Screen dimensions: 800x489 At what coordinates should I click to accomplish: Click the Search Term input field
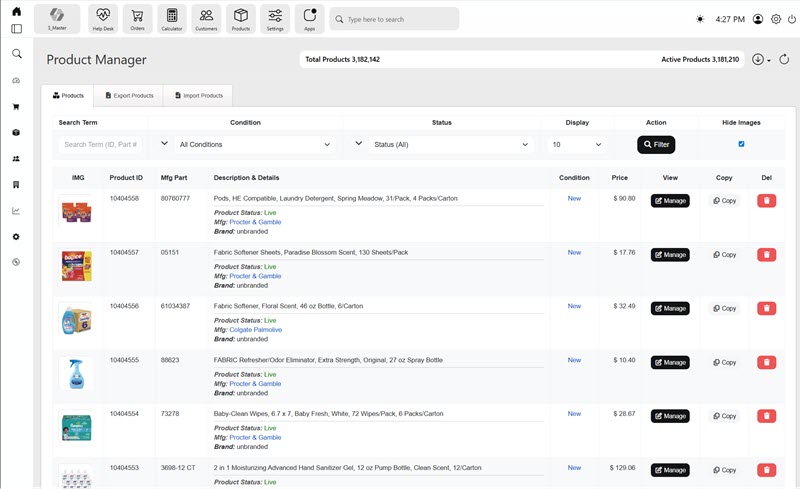coord(101,145)
